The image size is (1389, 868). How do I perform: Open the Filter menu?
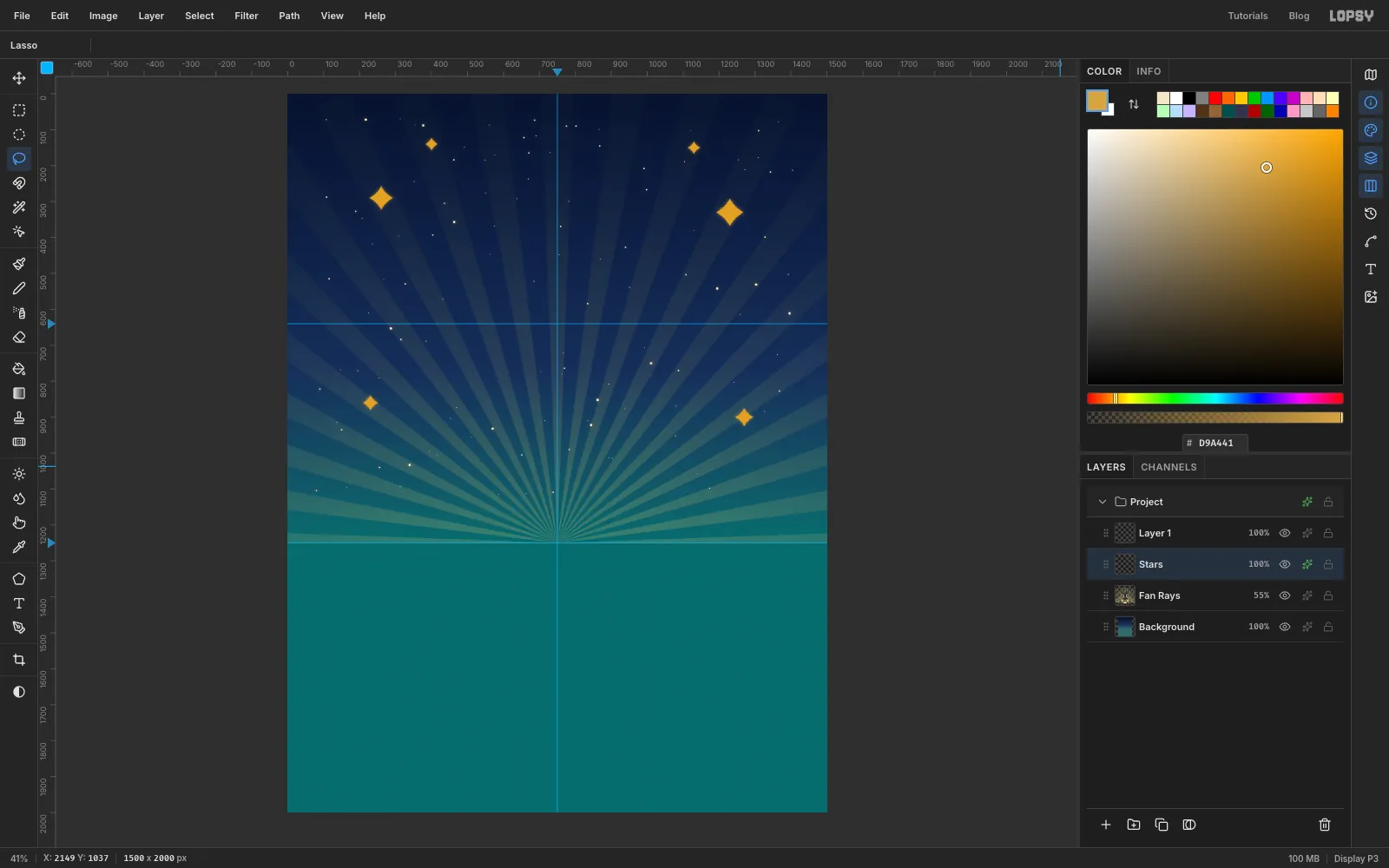(x=247, y=16)
